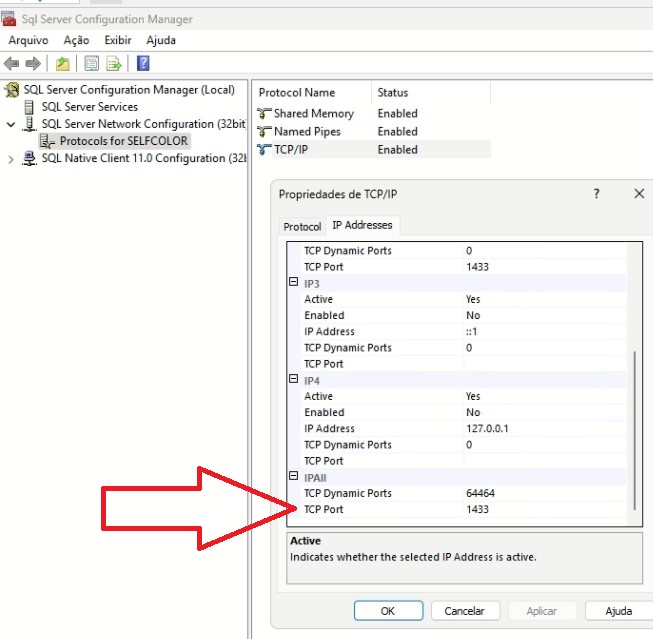
Task: Click the Cancelar button
Action: (465, 611)
